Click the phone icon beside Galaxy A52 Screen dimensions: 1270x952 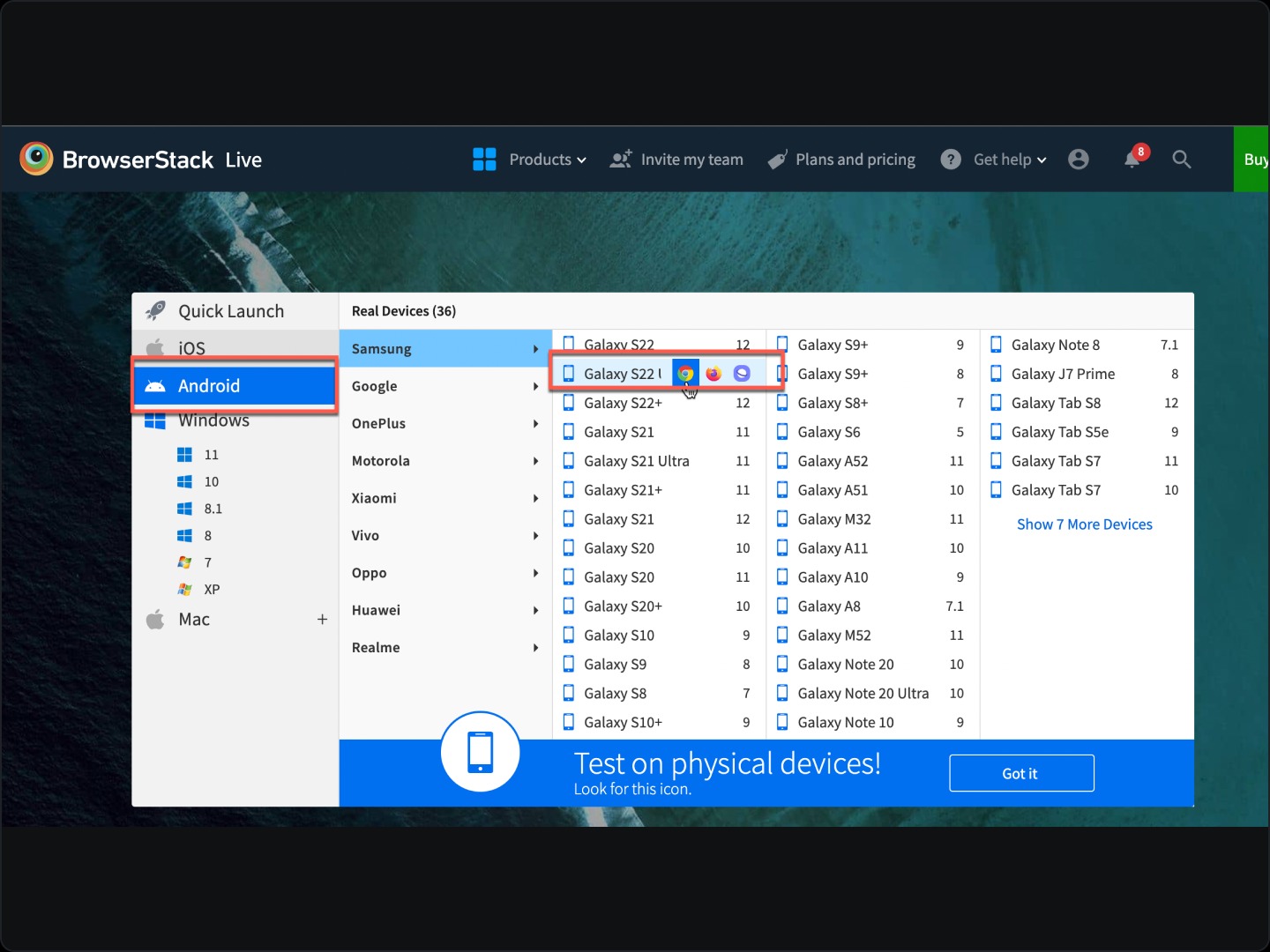(x=782, y=461)
